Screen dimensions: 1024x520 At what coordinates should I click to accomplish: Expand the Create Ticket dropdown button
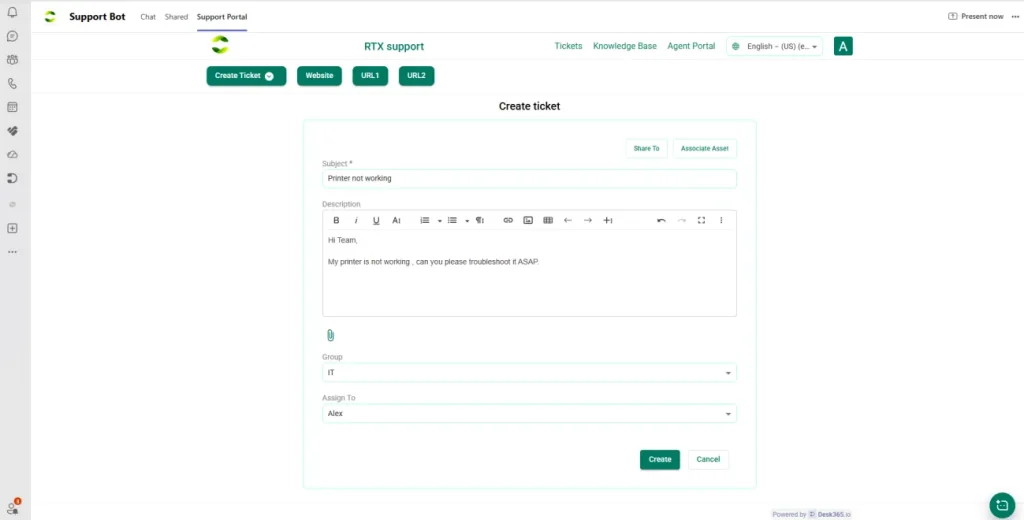point(246,76)
